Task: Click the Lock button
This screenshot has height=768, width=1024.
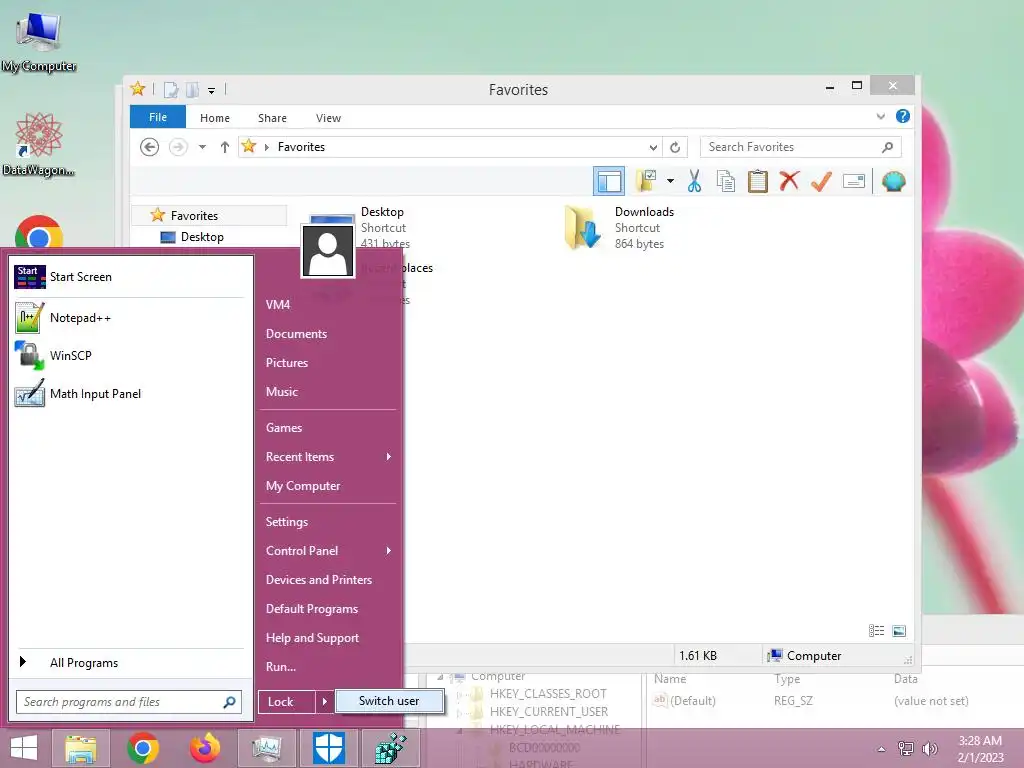Action: click(x=286, y=702)
